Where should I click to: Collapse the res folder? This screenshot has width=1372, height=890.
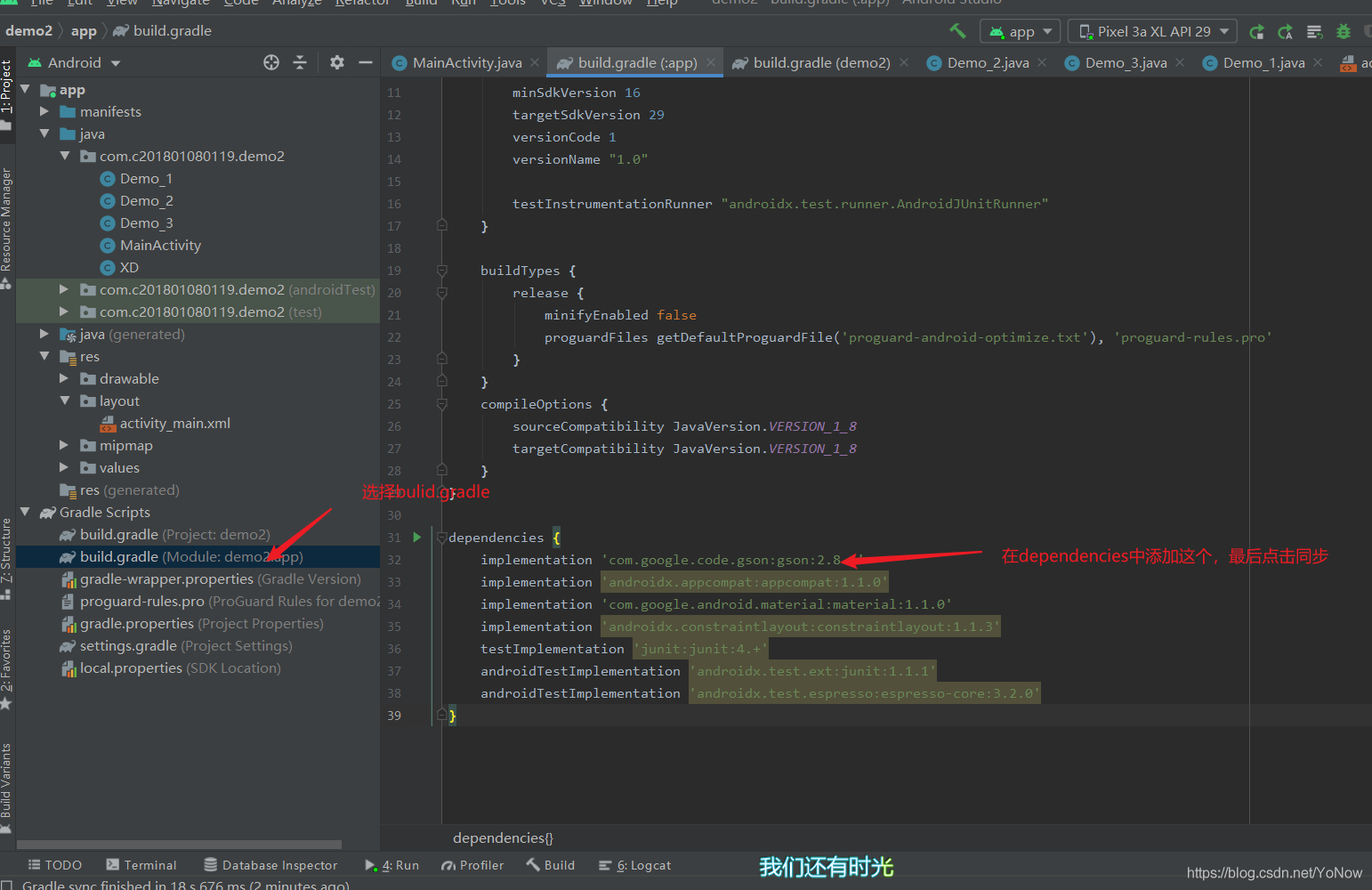point(44,356)
